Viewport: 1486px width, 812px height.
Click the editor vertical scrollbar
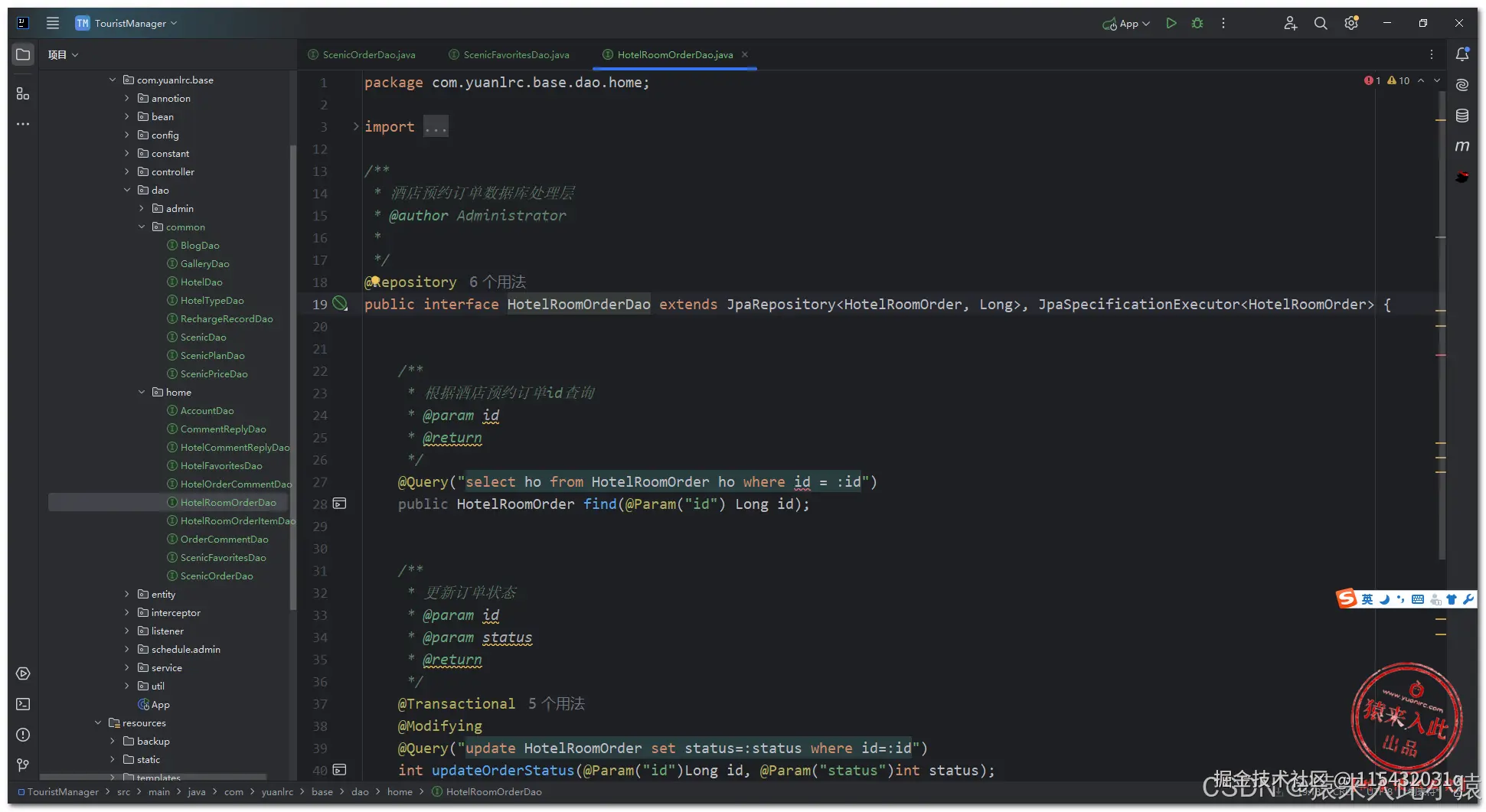(1442, 325)
